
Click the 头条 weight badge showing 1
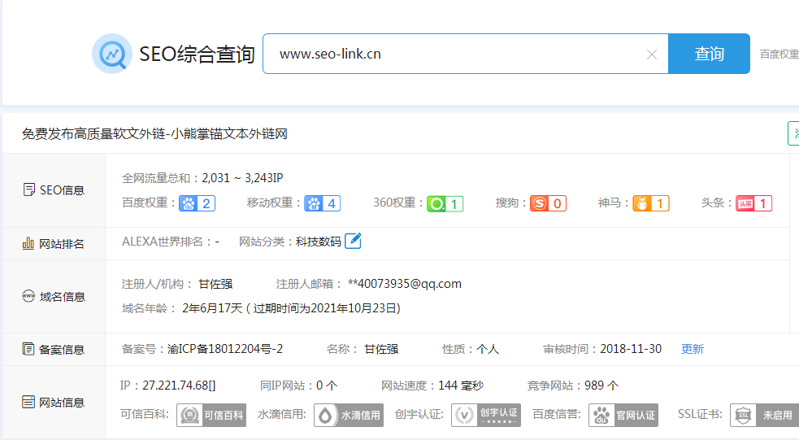click(754, 203)
